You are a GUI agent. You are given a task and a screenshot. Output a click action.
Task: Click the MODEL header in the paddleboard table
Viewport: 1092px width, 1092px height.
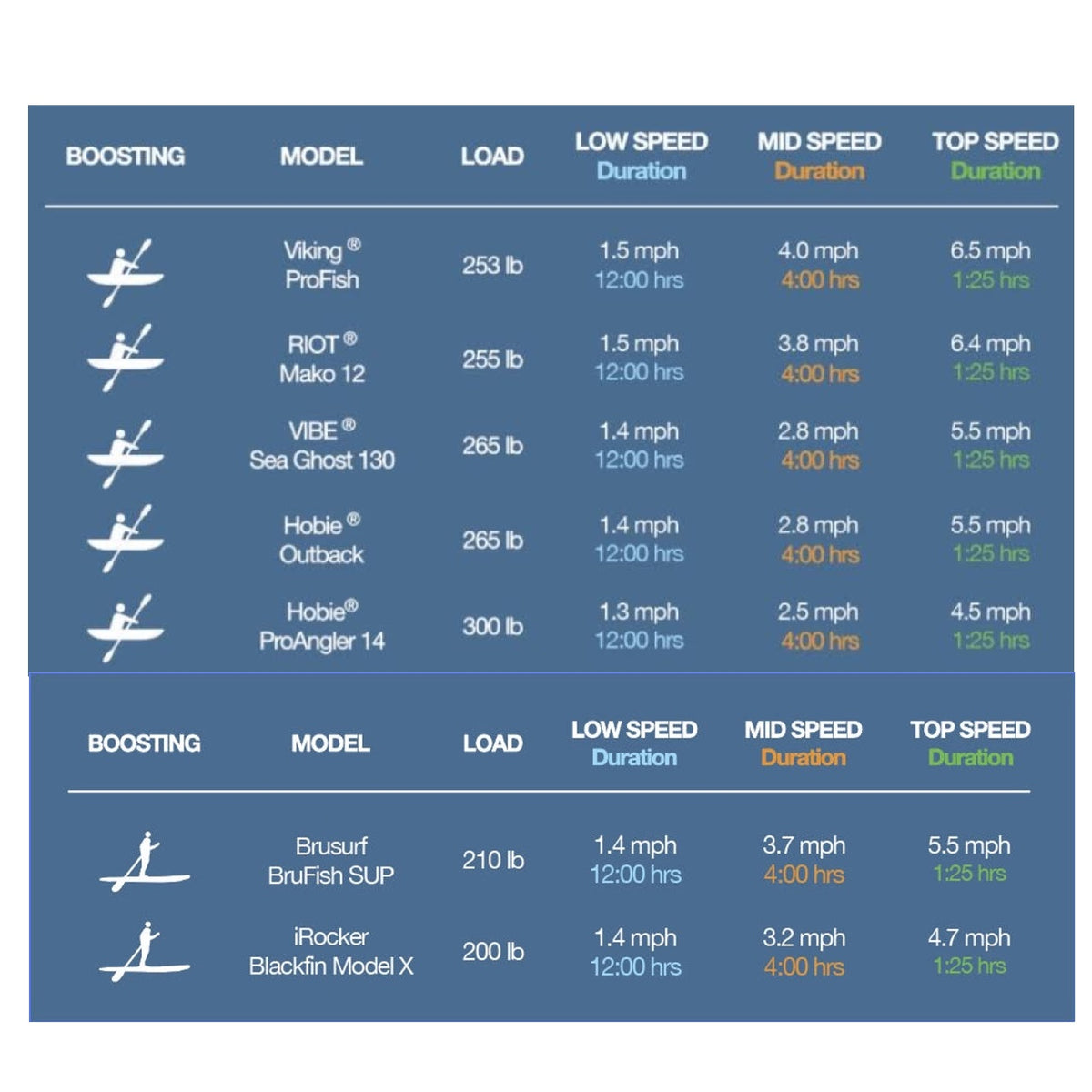[330, 743]
